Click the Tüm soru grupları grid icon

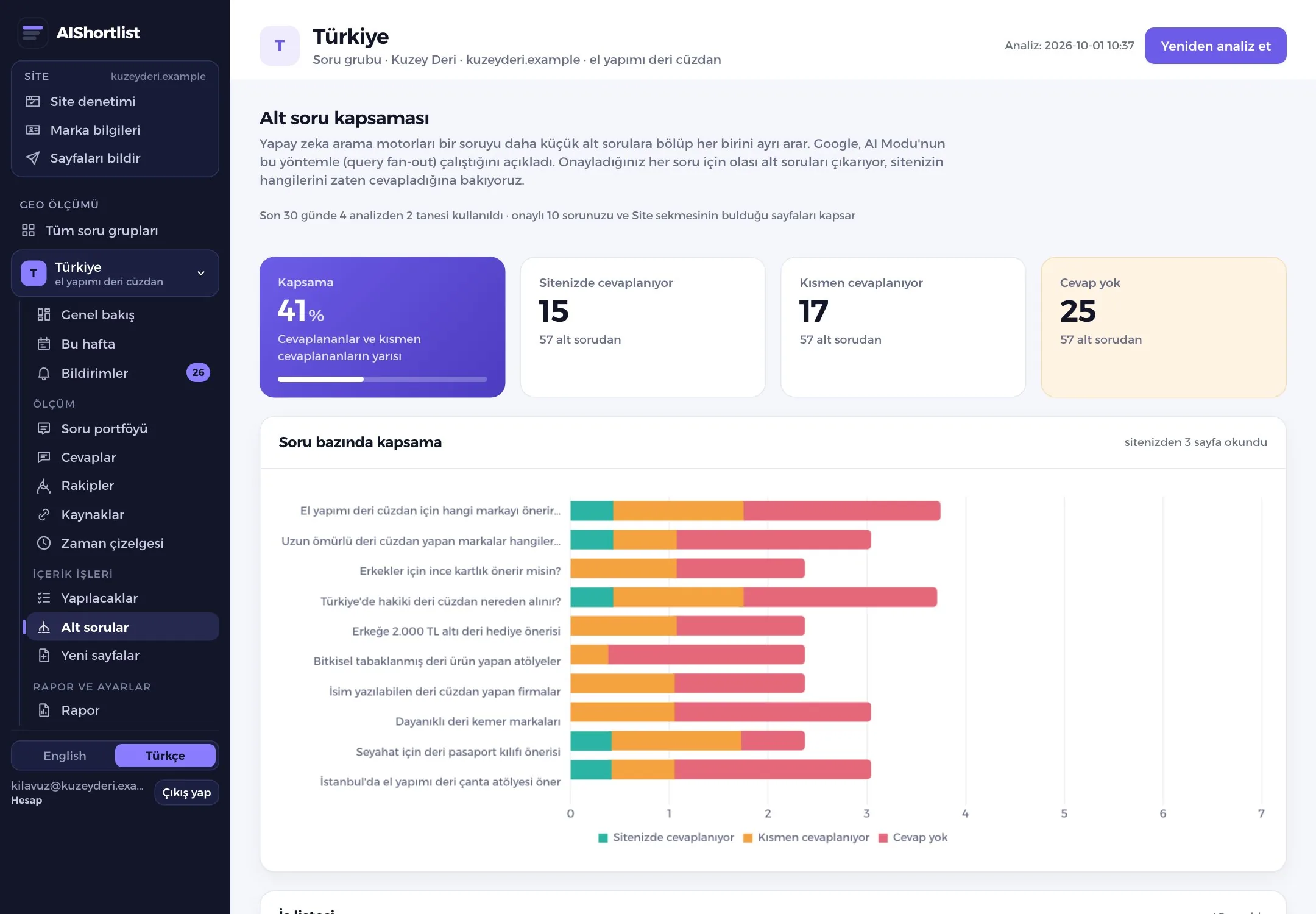pyautogui.click(x=28, y=230)
